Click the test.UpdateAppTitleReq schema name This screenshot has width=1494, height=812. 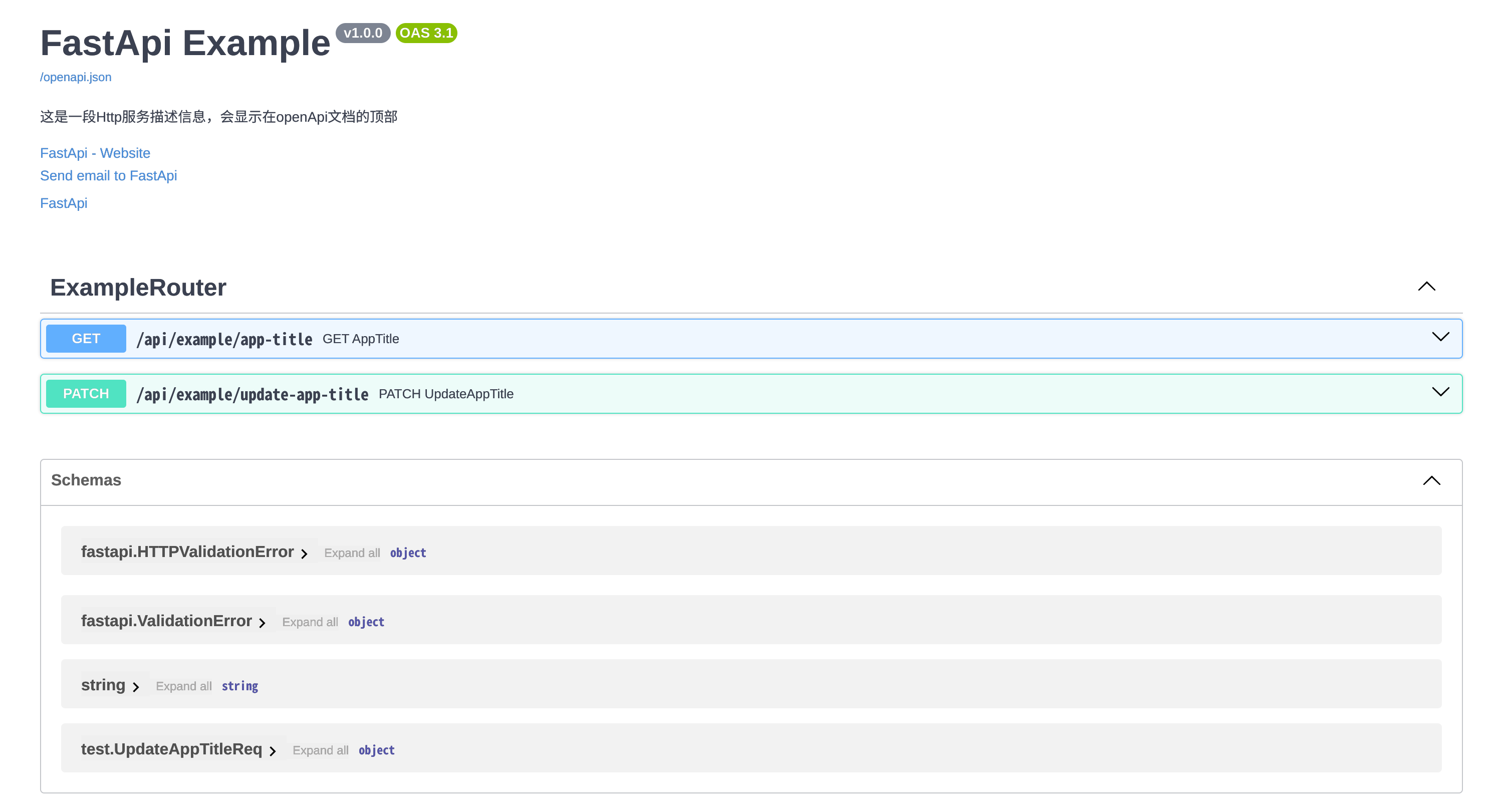coord(172,749)
